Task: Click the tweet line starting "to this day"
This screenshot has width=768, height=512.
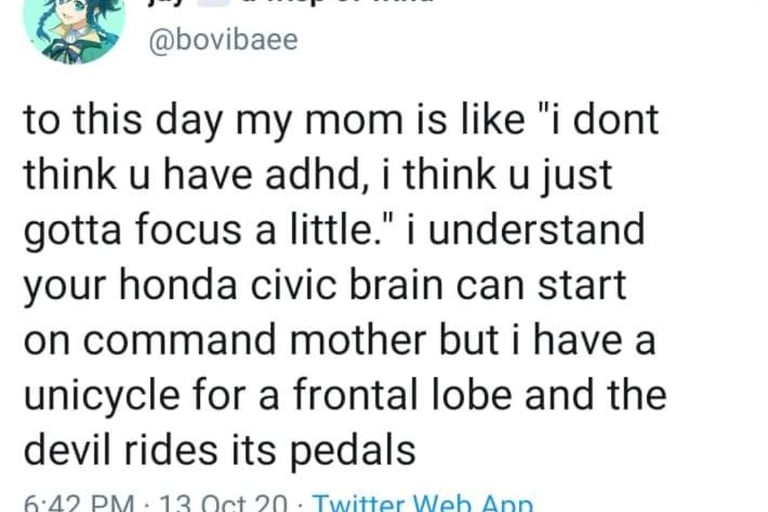Action: 341,120
